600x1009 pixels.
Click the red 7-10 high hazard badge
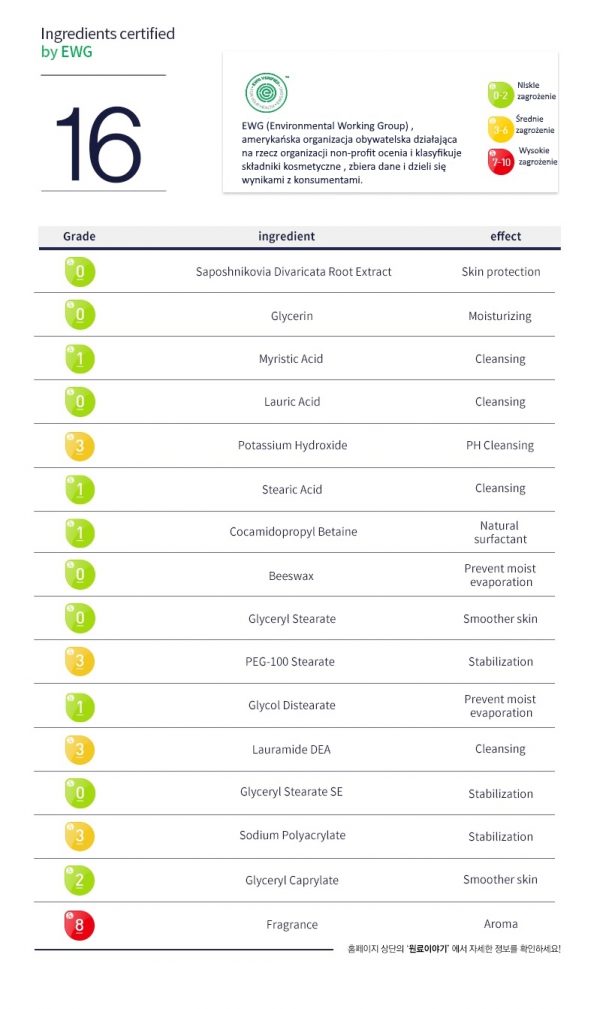[x=500, y=159]
